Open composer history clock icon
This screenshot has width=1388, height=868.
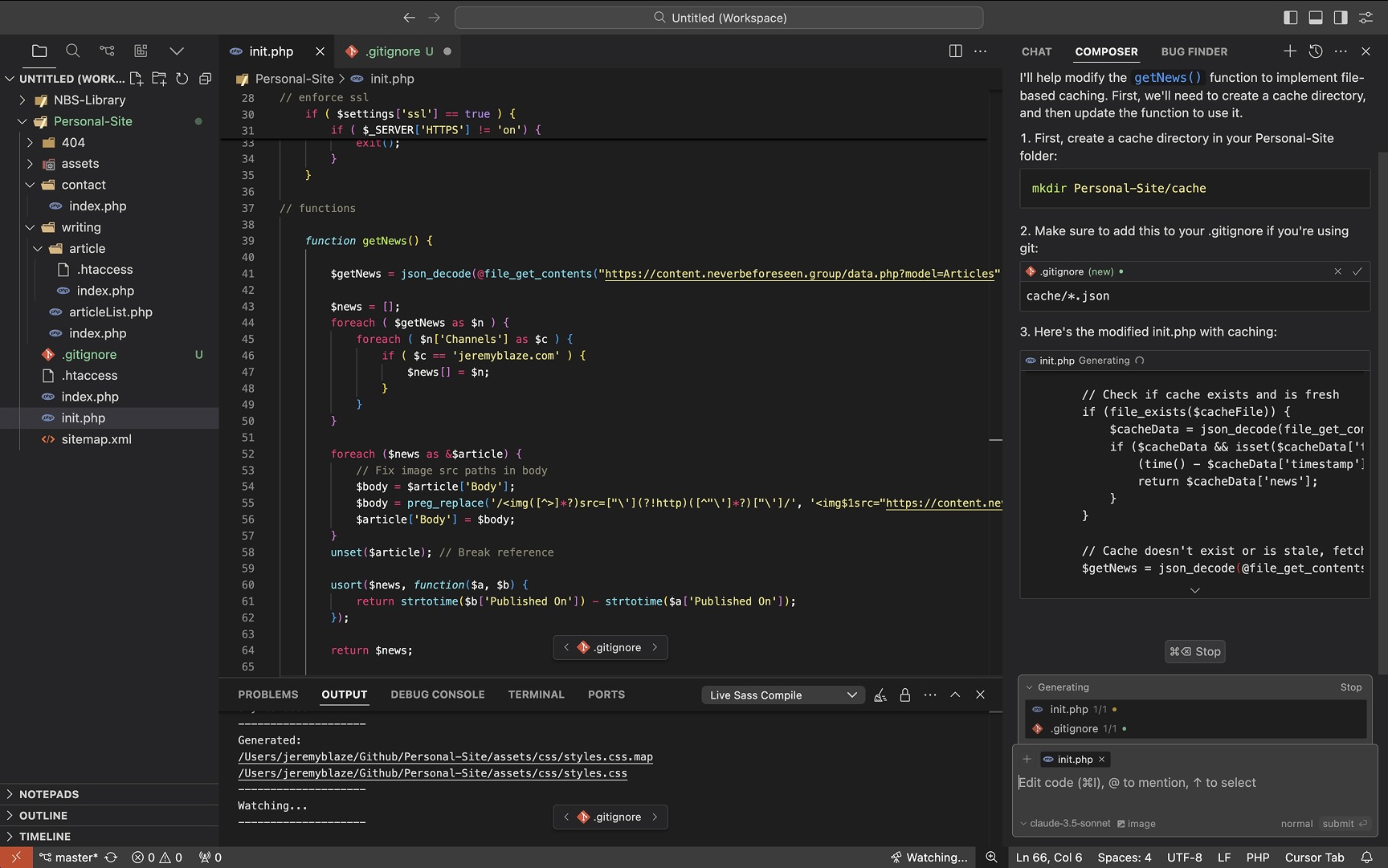1315,51
